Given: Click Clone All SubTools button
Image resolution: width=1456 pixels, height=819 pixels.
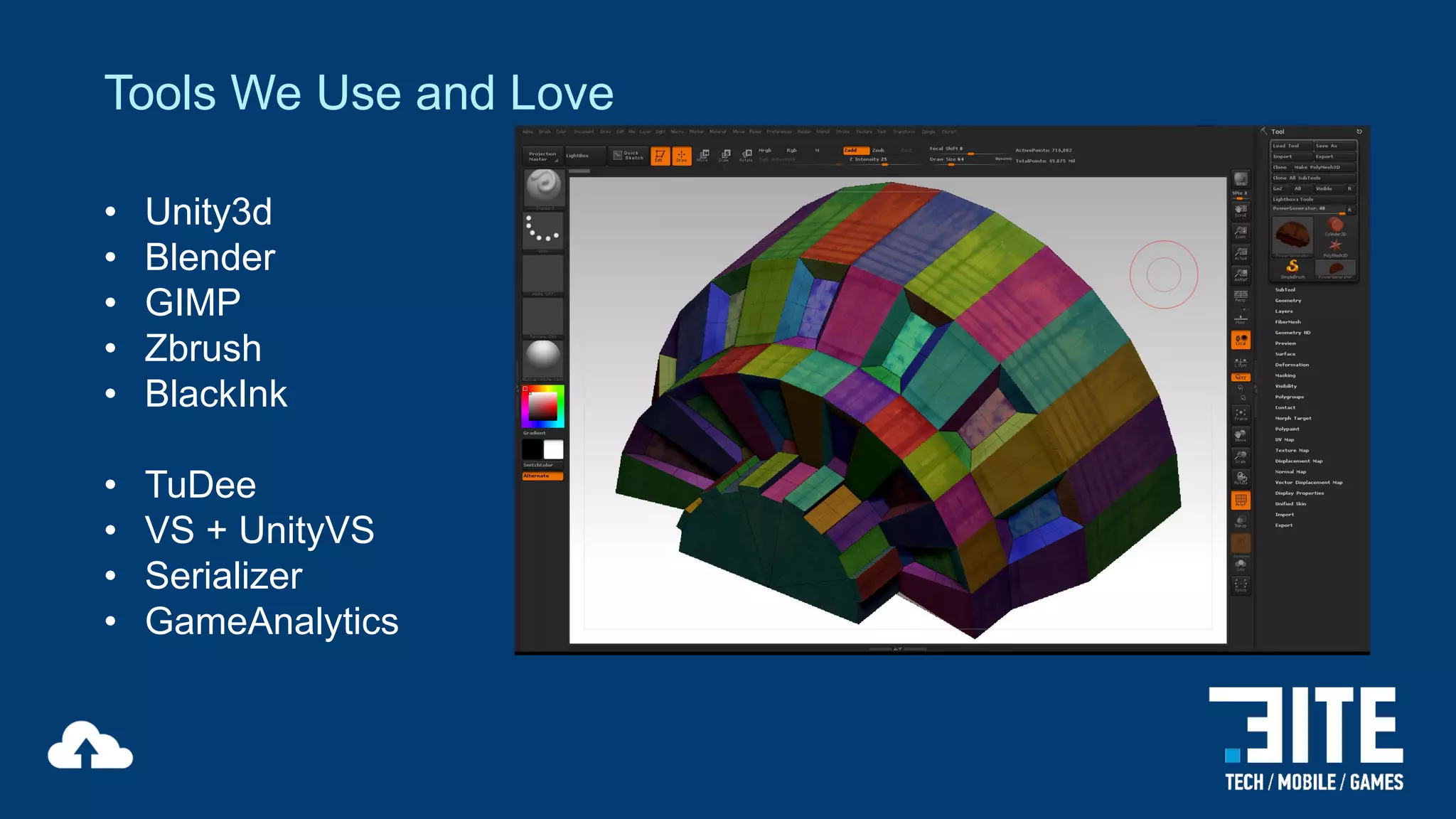Looking at the screenshot, I should tap(1314, 178).
